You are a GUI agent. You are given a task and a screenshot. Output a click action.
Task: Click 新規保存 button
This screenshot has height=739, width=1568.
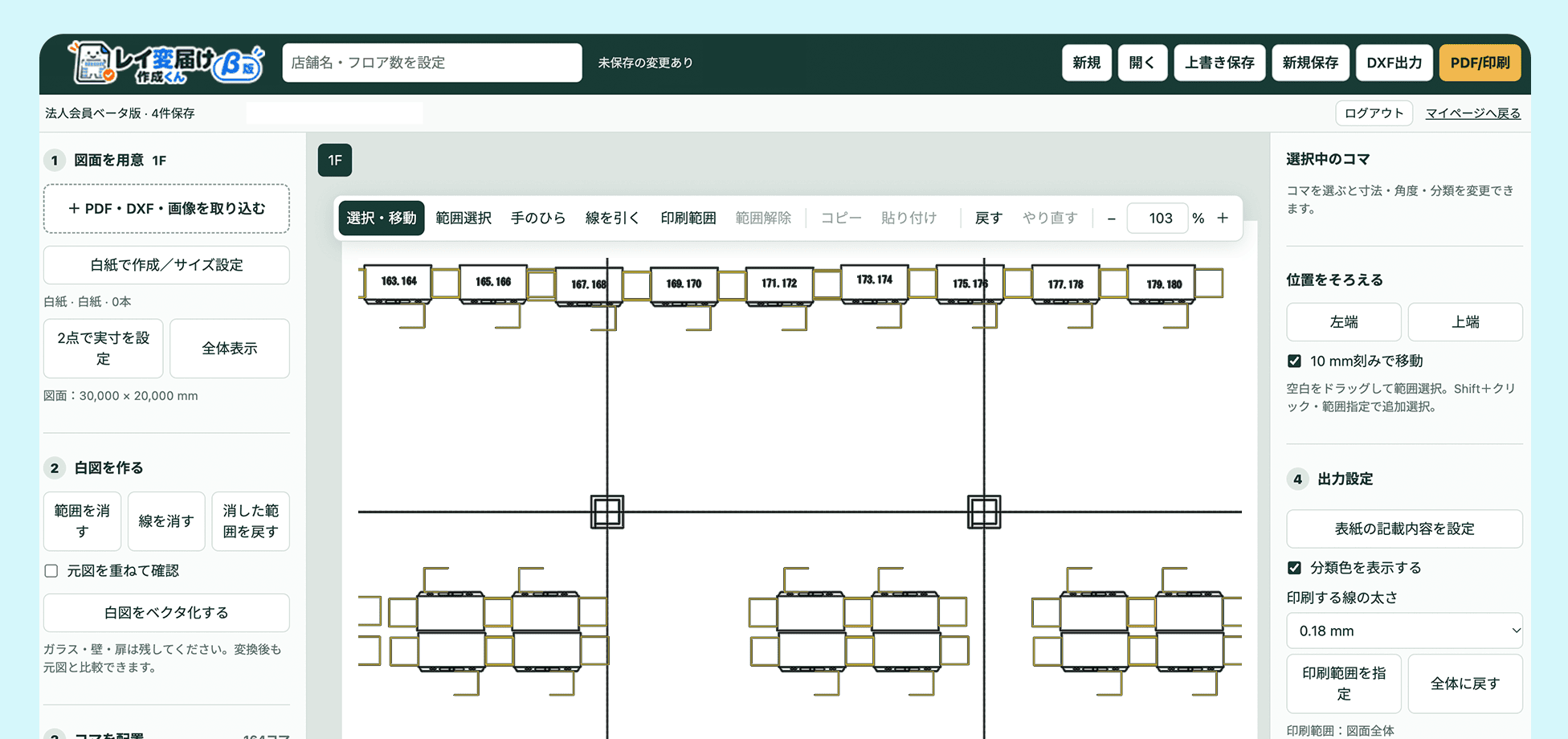pyautogui.click(x=1310, y=63)
